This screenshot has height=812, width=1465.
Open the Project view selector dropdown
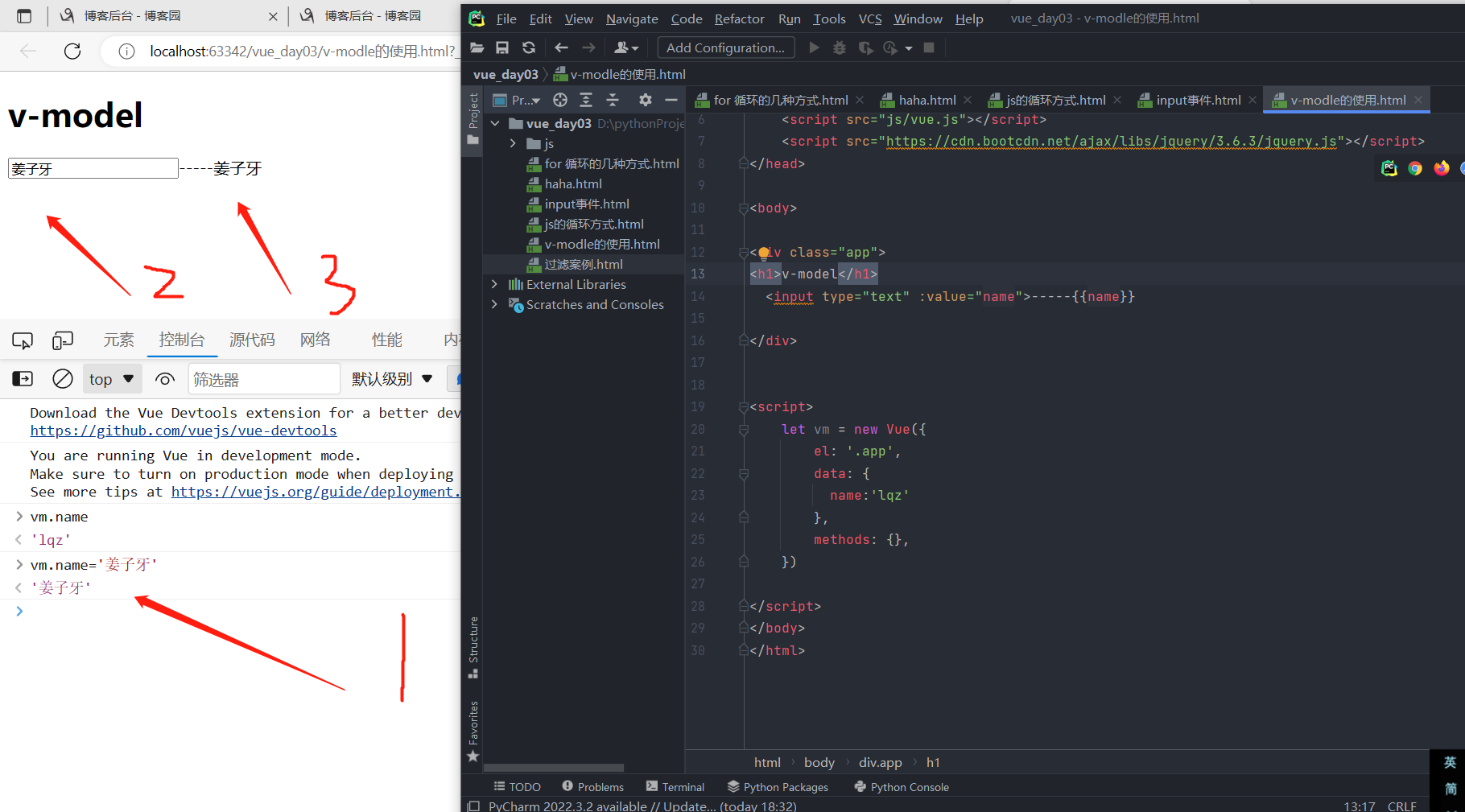pyautogui.click(x=517, y=100)
